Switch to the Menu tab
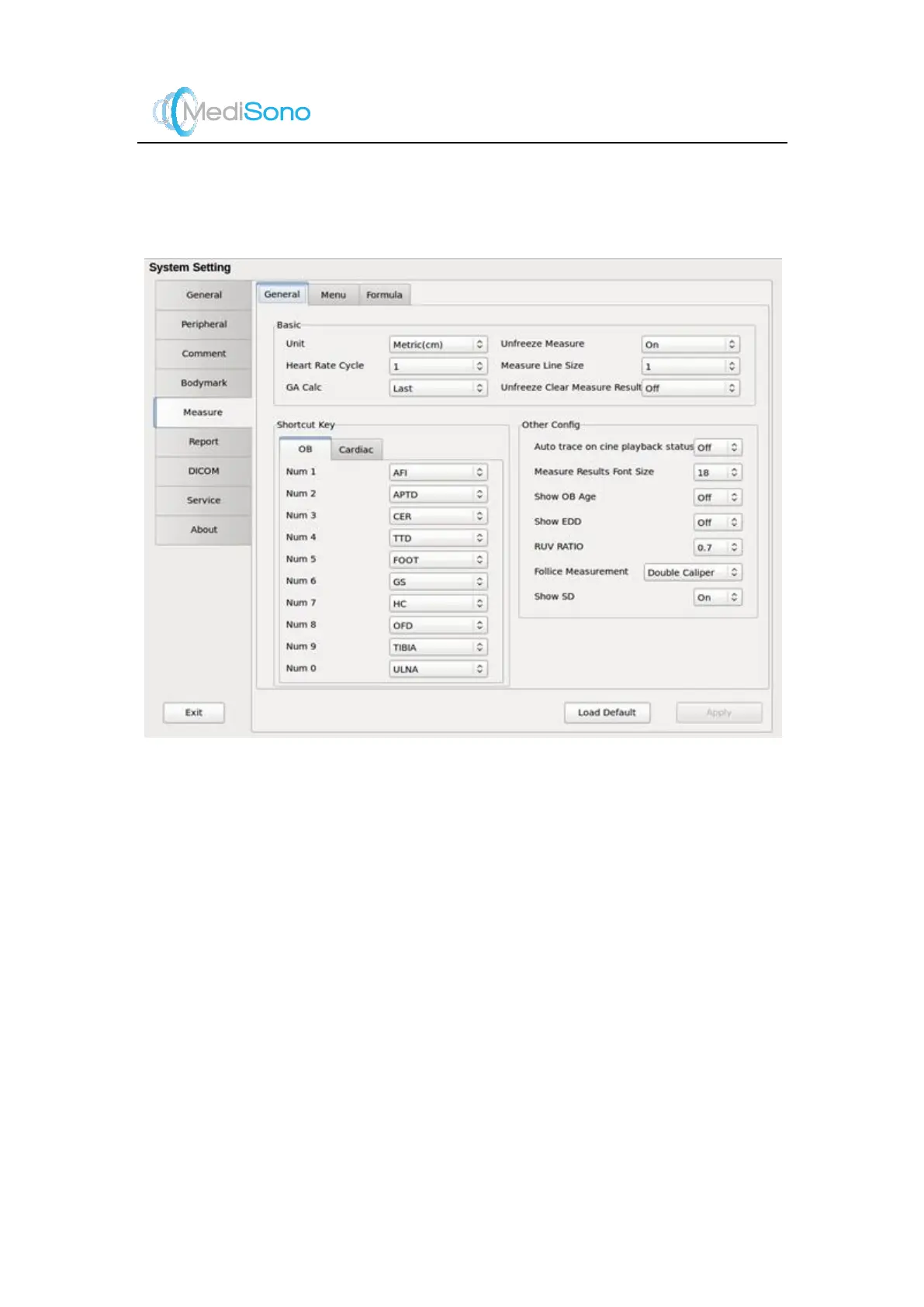This screenshot has height=1307, width=924. point(334,295)
